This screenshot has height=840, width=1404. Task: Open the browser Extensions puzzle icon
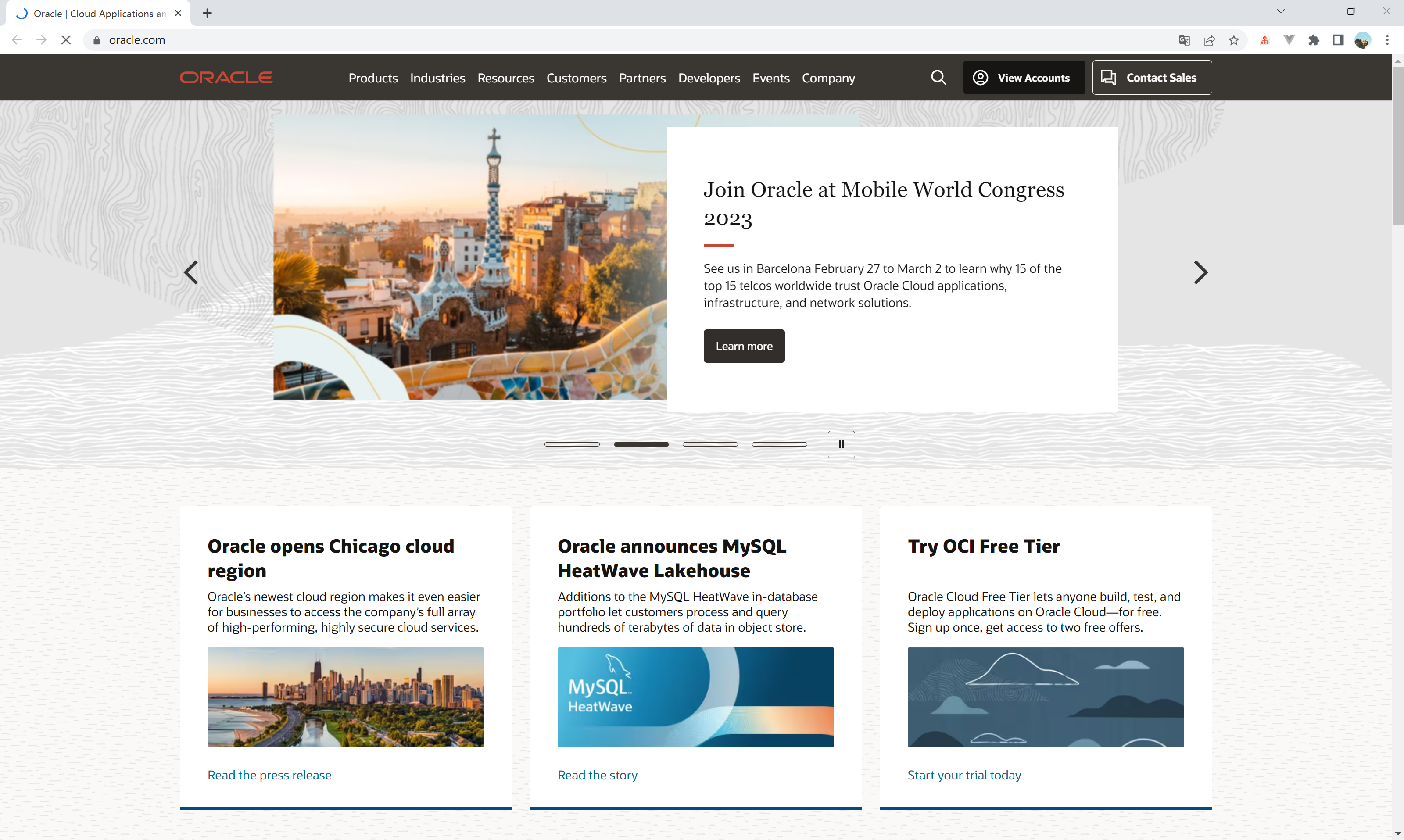1314,40
